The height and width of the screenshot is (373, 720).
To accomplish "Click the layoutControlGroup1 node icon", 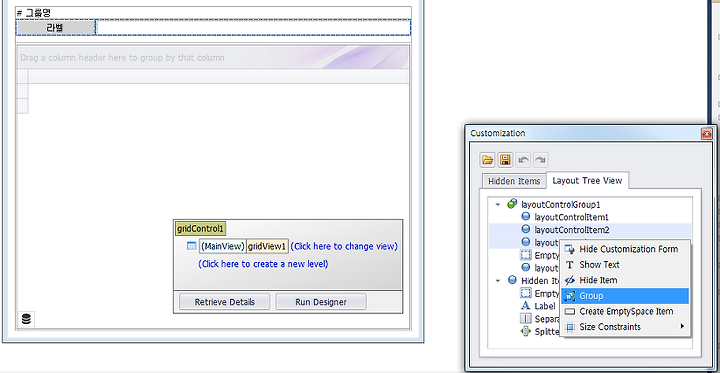I will point(512,204).
